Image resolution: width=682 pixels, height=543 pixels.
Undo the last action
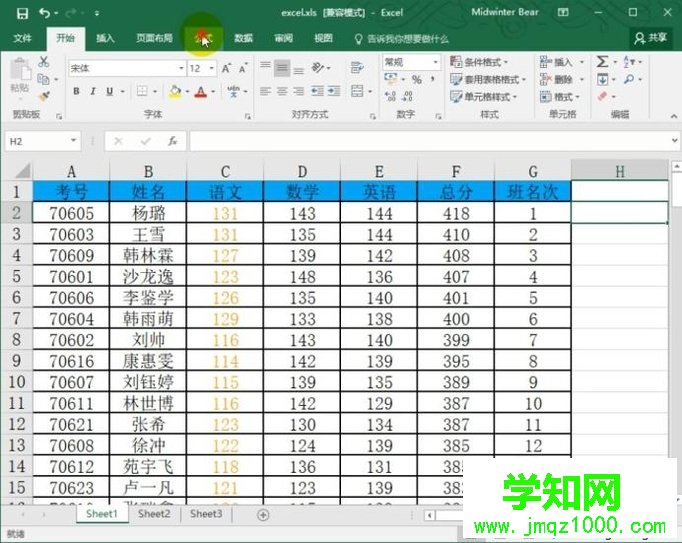coord(44,13)
